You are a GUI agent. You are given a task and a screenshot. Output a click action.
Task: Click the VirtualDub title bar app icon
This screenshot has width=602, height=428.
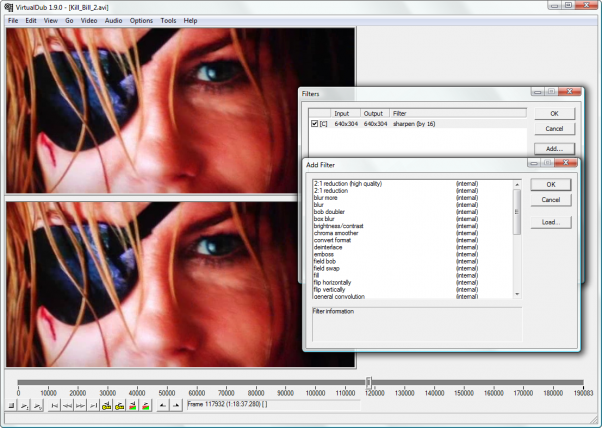8,7
